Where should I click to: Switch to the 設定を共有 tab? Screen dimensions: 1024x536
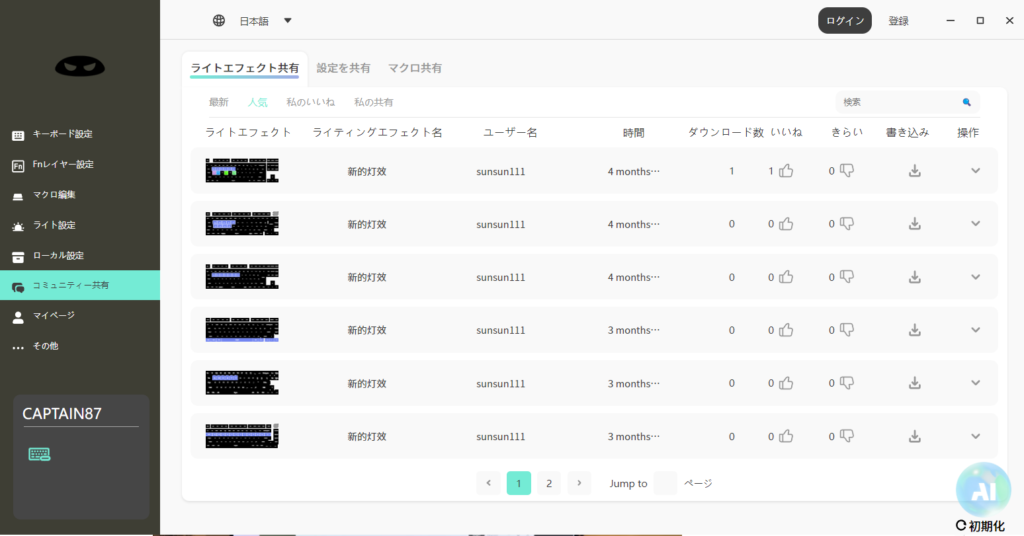tap(343, 68)
